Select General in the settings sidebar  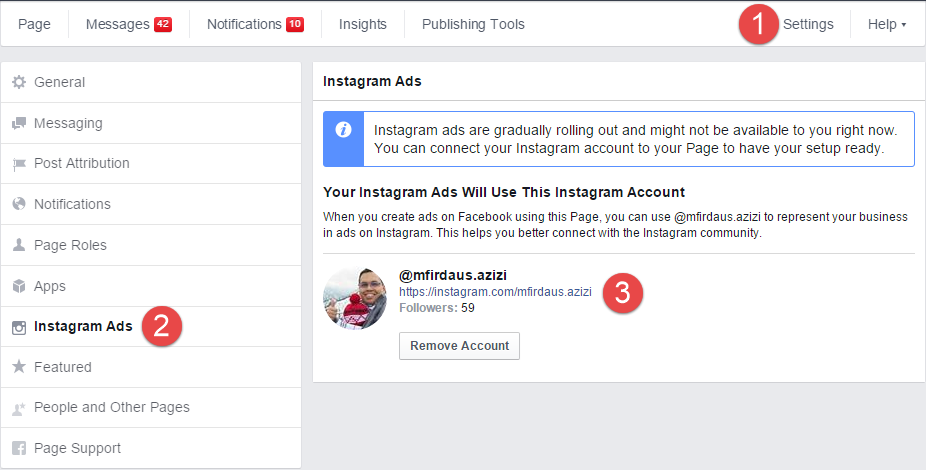[151, 82]
